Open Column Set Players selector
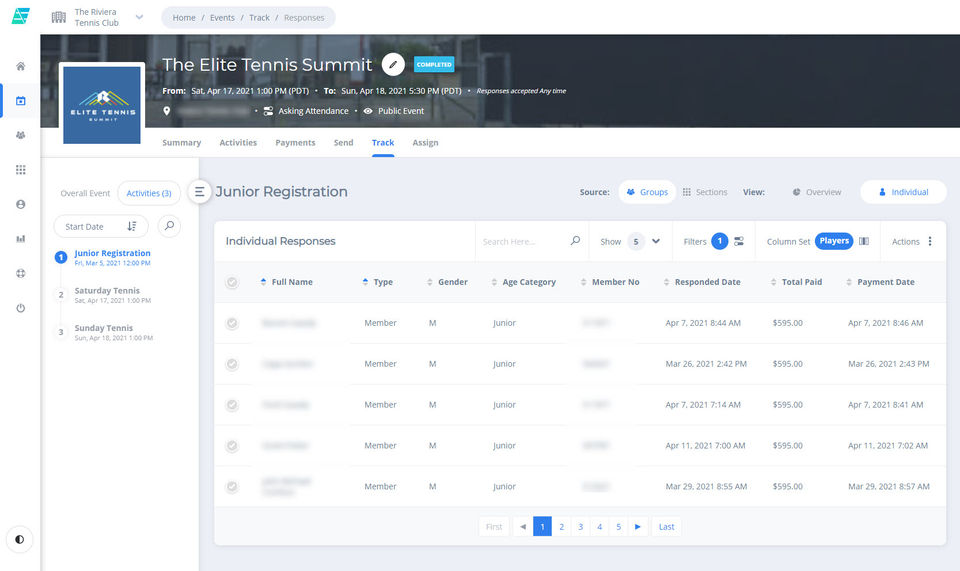This screenshot has width=960, height=571. pyautogui.click(x=834, y=241)
